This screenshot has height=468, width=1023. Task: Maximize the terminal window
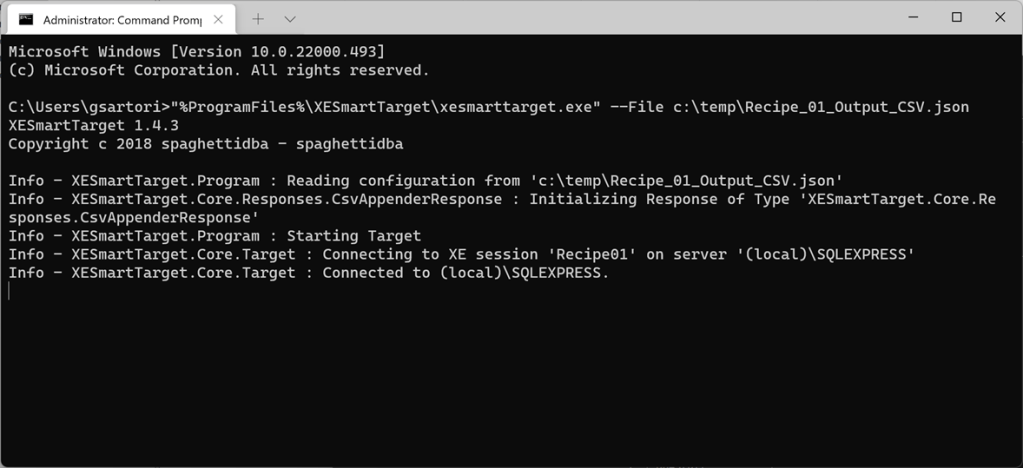pyautogui.click(x=957, y=17)
